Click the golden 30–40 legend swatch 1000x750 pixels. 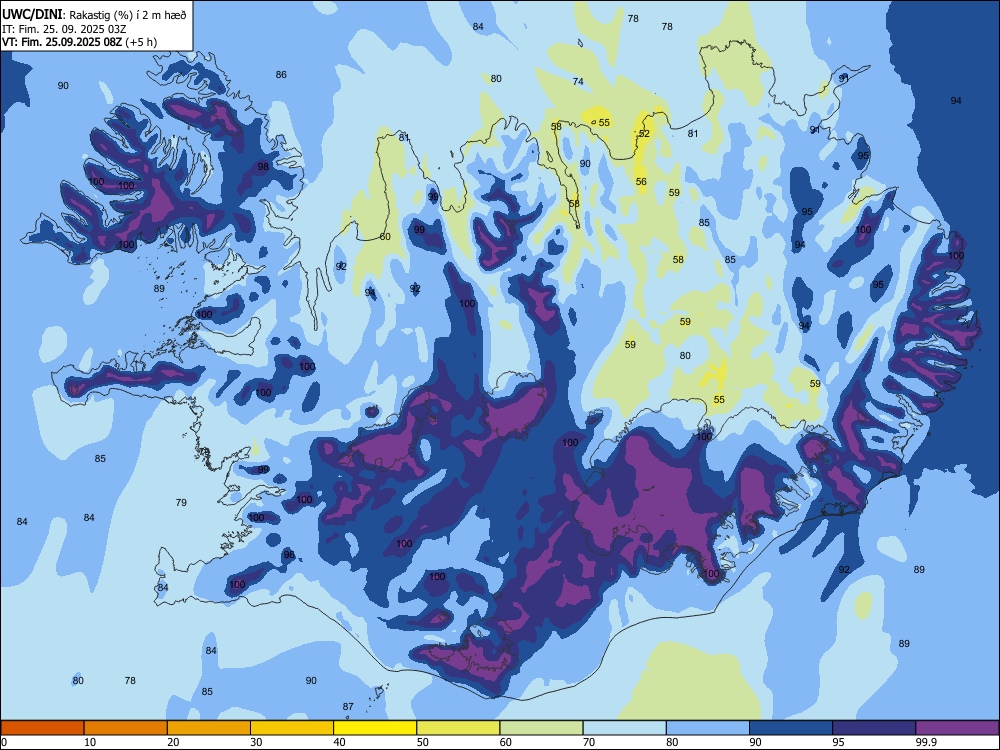[292, 728]
